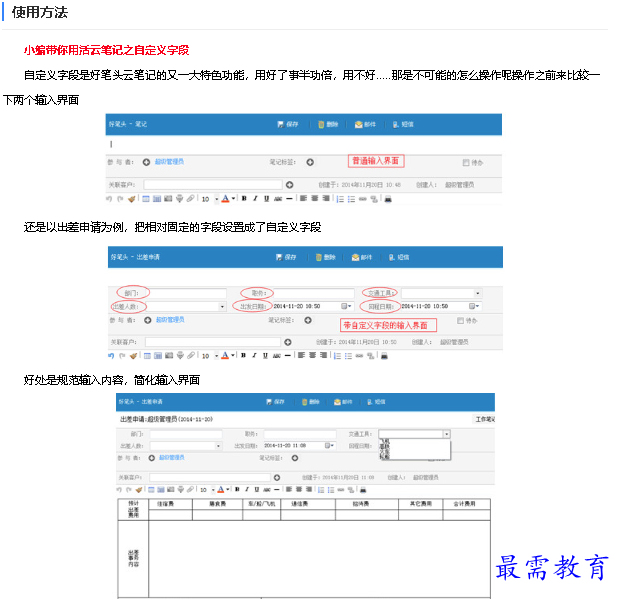Click 短信 in 出差申请 window with expense table
Screen dimensions: 617x599
coord(377,402)
